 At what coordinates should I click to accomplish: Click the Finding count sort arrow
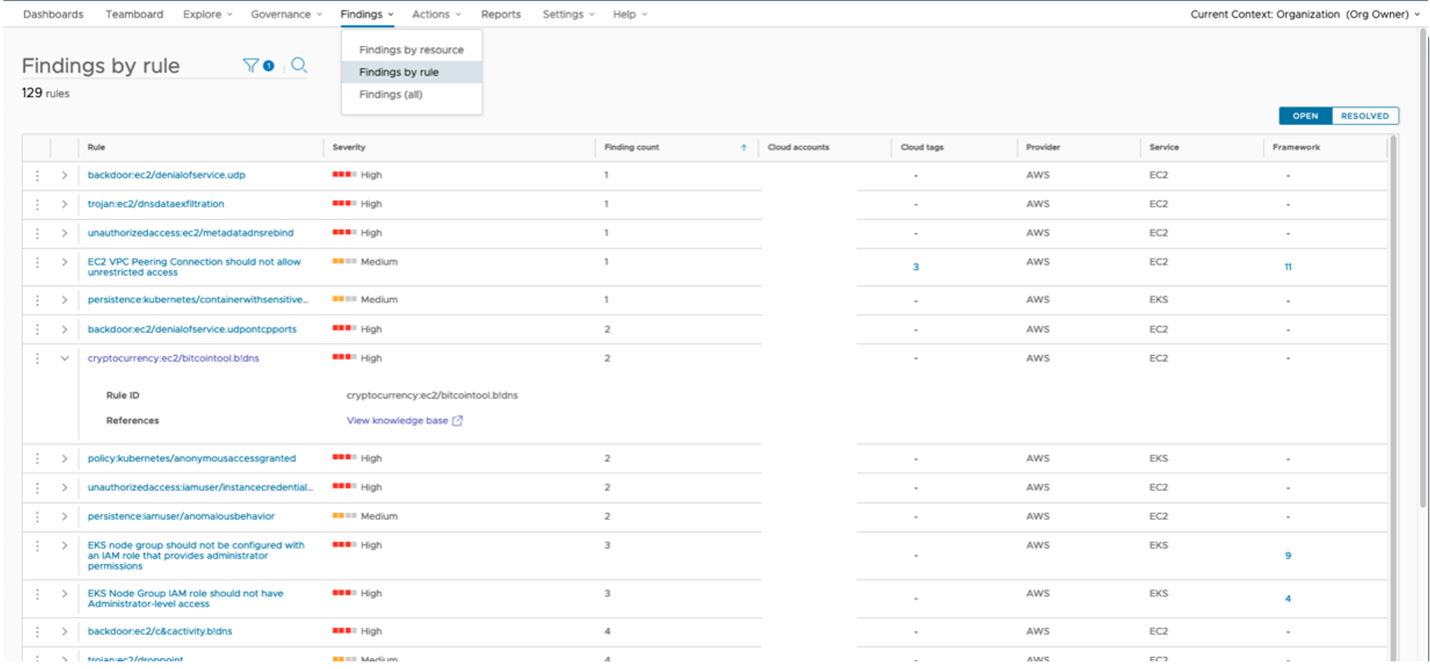[743, 148]
